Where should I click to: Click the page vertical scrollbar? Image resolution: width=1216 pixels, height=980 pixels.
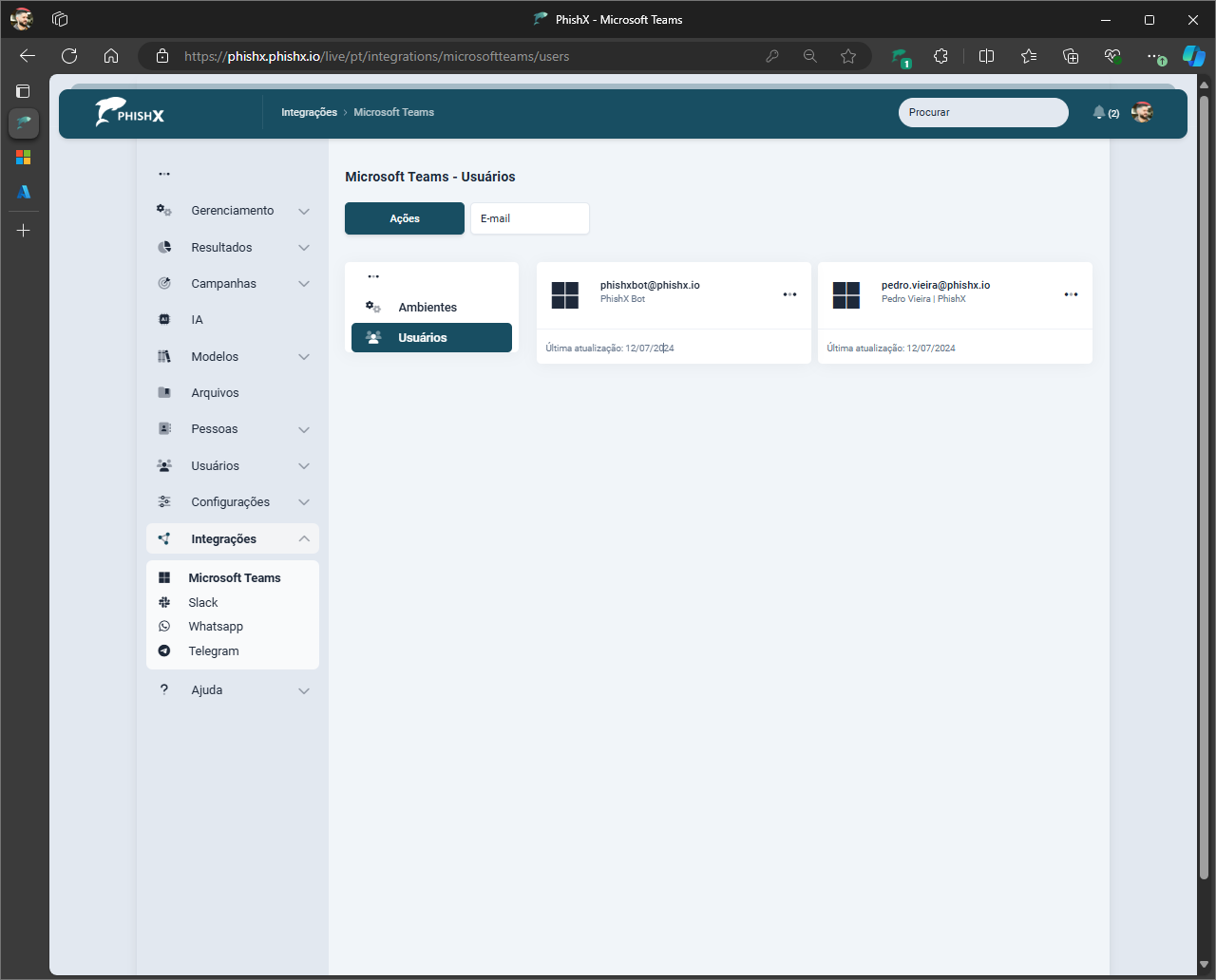tap(1204, 485)
